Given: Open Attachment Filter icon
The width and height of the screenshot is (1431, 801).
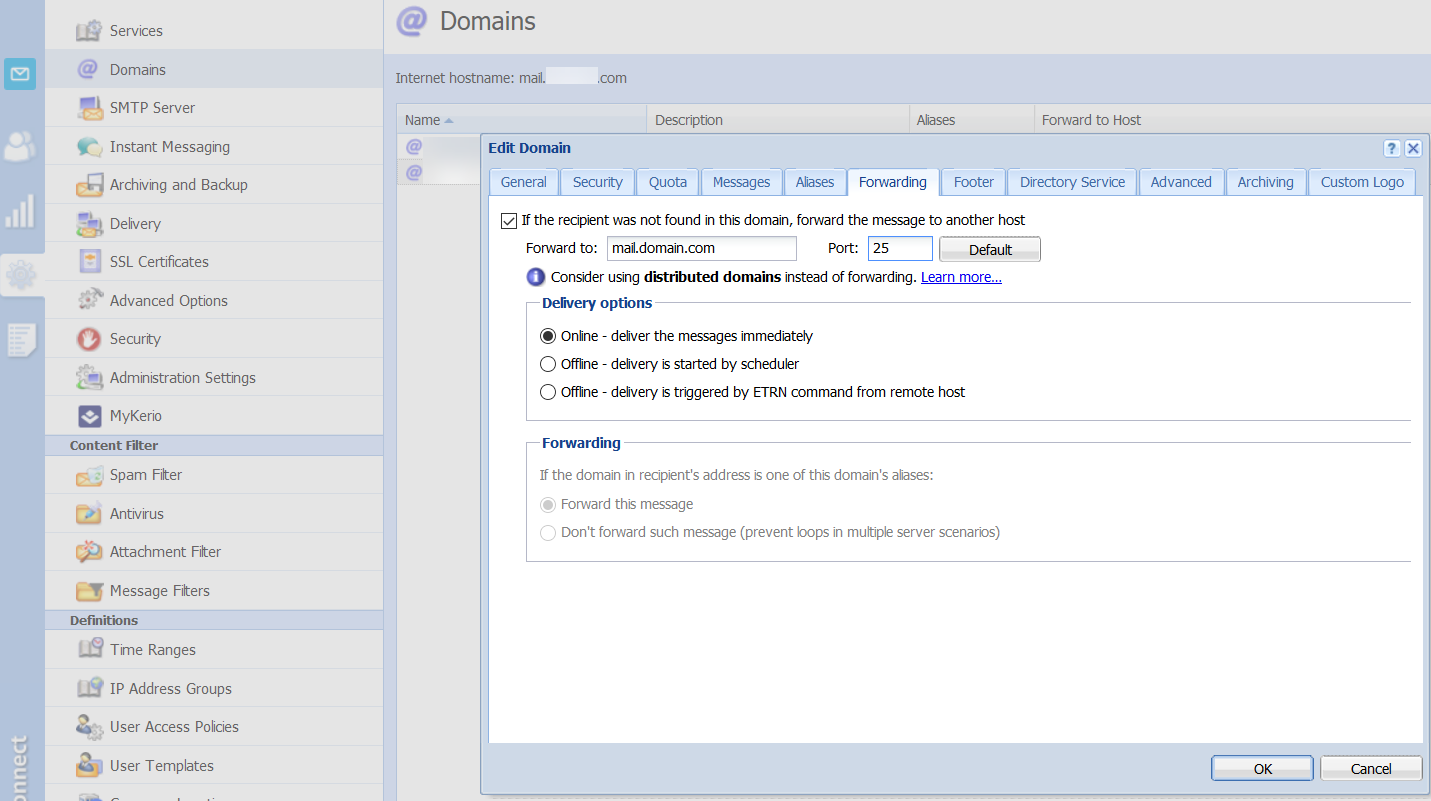Looking at the screenshot, I should pos(89,552).
